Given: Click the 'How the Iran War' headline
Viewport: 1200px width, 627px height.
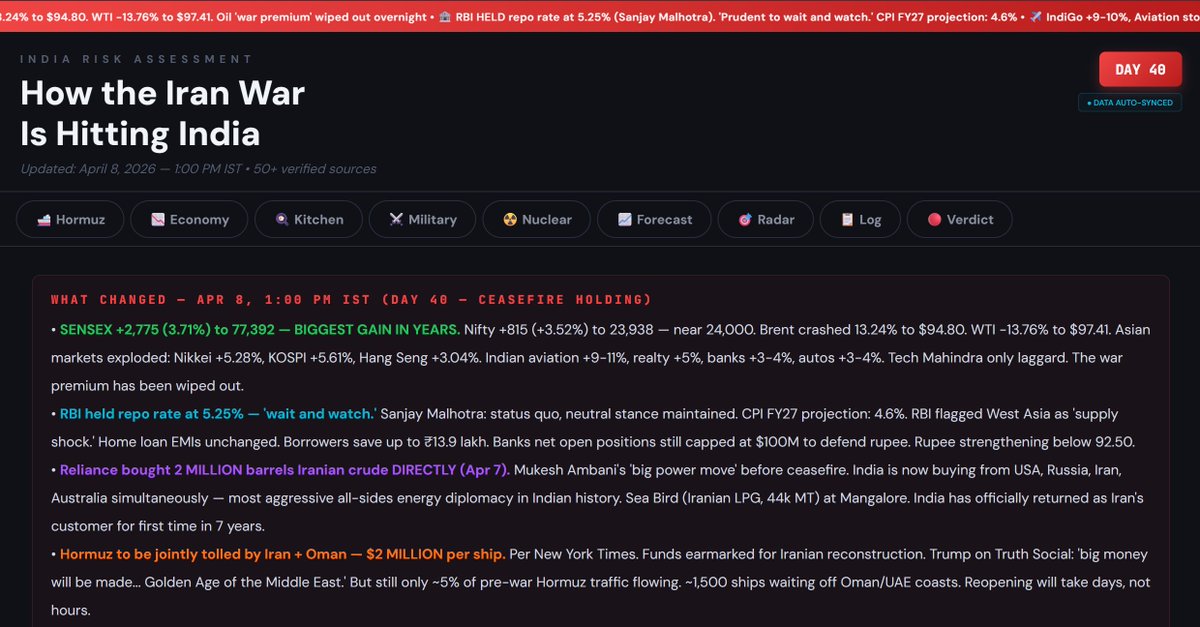Looking at the screenshot, I should 163,93.
